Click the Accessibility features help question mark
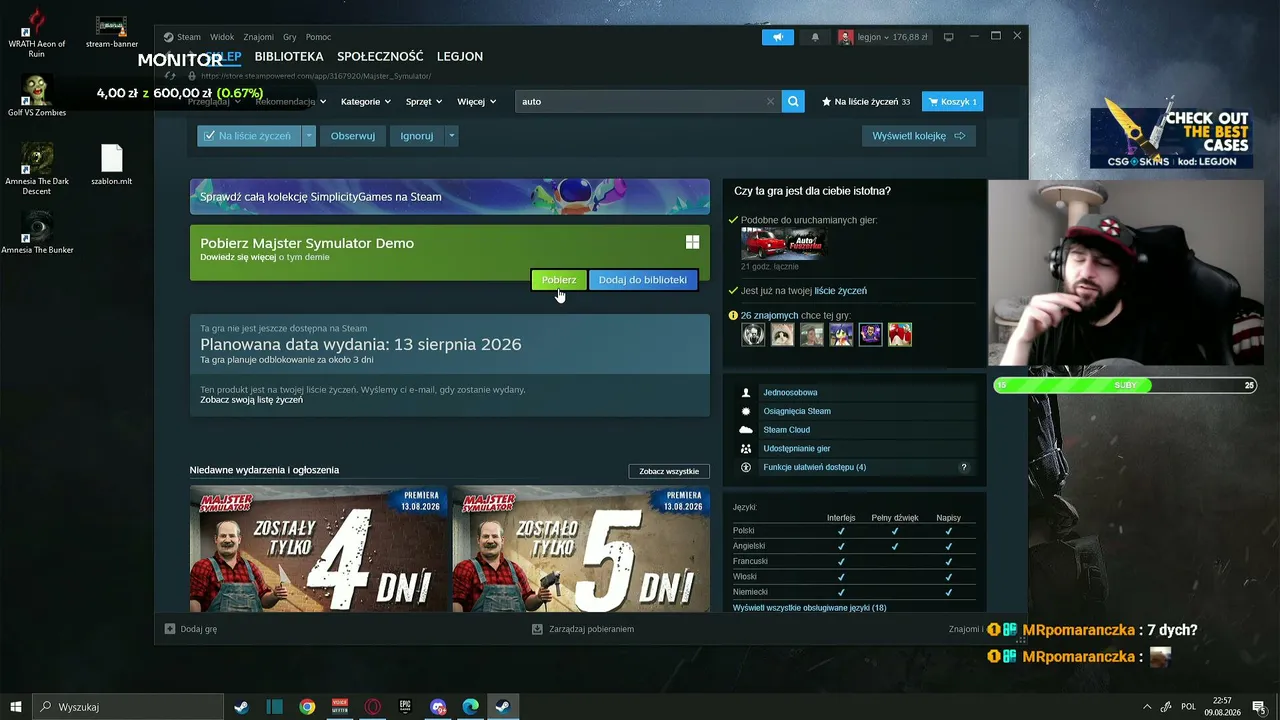This screenshot has height=720, width=1280. click(964, 467)
